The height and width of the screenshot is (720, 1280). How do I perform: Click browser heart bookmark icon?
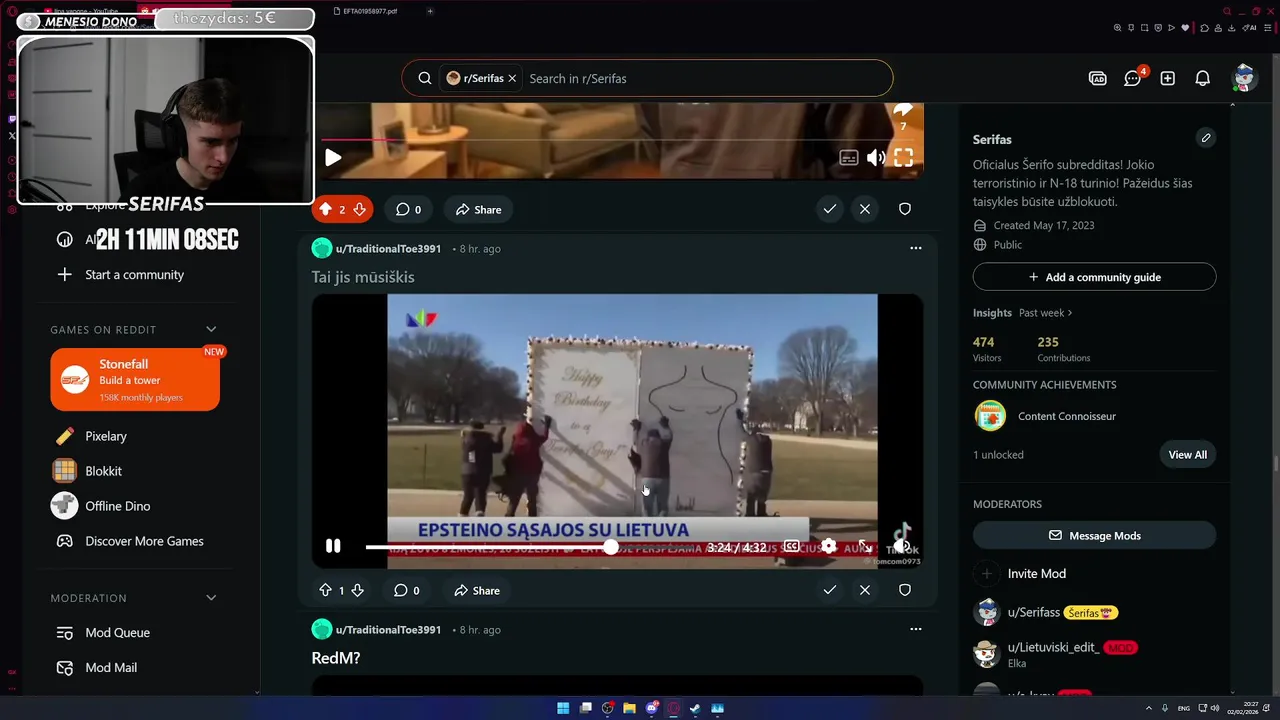pyautogui.click(x=1185, y=28)
